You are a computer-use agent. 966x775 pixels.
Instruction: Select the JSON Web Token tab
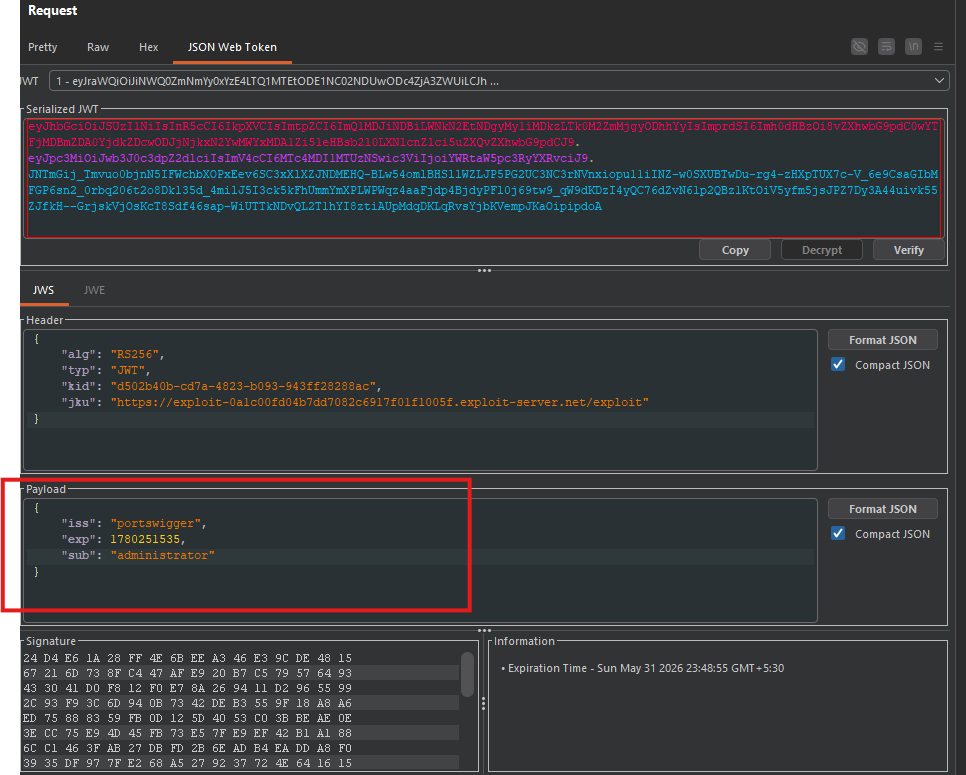click(x=232, y=47)
